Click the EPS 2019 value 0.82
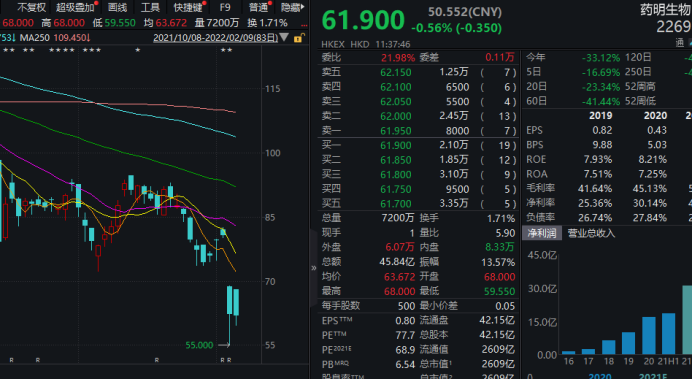693x379 pixels. (x=602, y=130)
